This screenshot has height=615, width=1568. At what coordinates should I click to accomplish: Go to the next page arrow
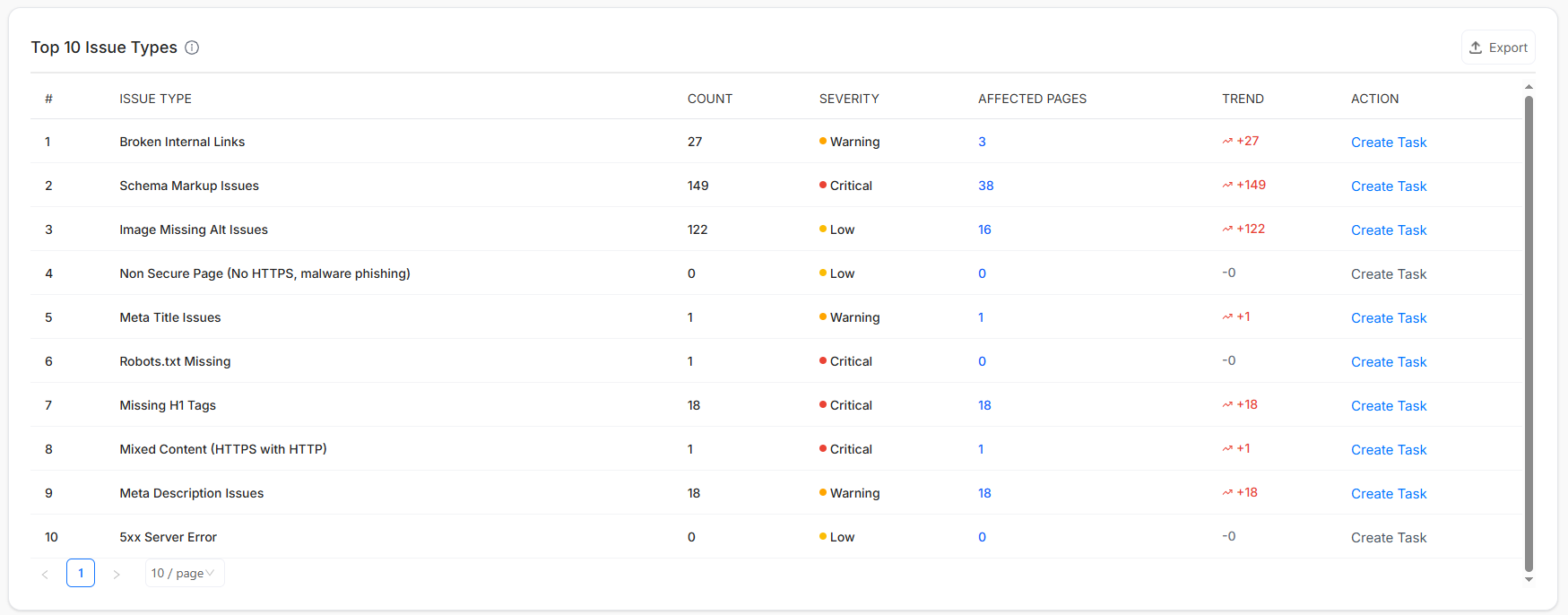(117, 574)
